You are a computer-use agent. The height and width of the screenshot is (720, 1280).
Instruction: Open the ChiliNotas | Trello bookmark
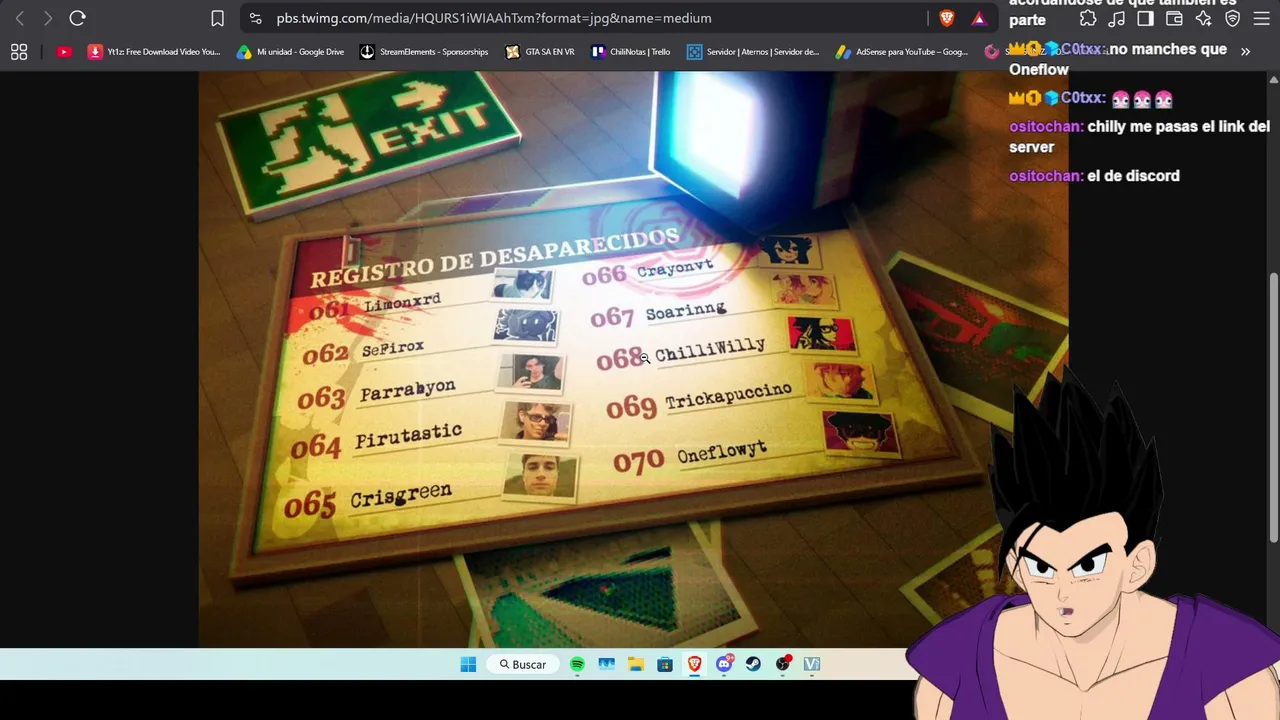pyautogui.click(x=631, y=52)
